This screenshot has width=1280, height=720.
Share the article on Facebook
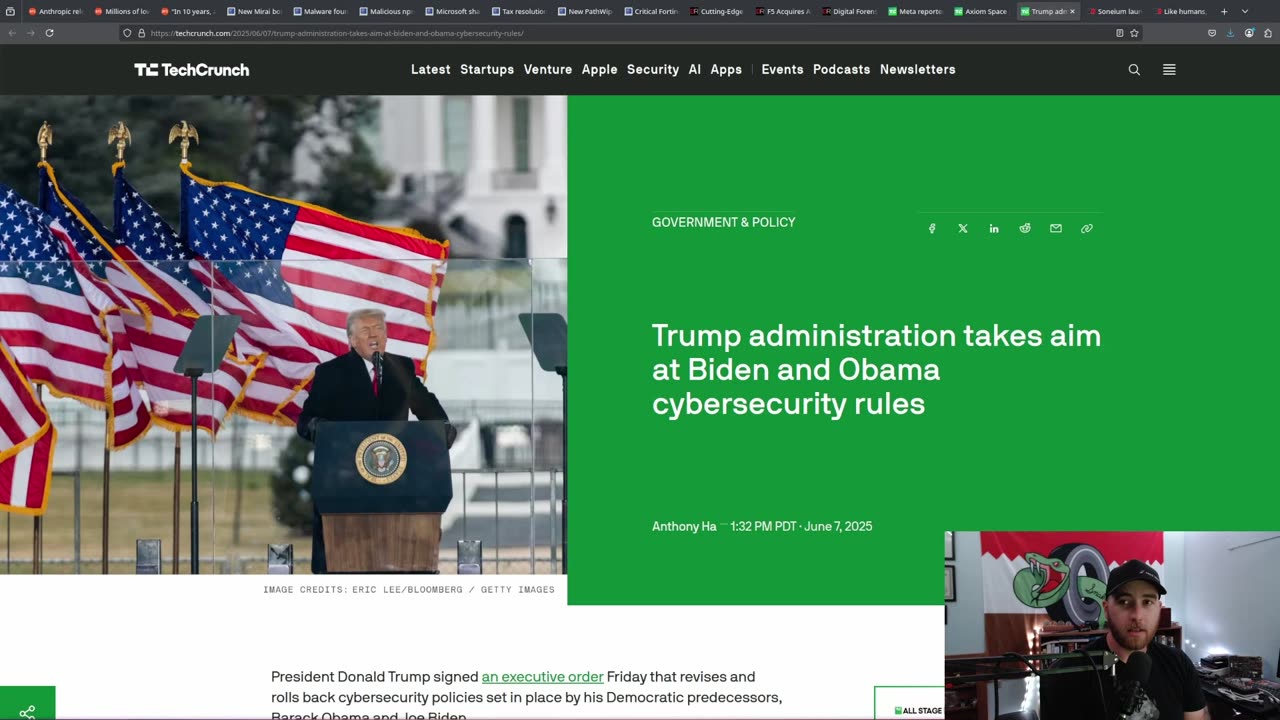click(x=932, y=228)
